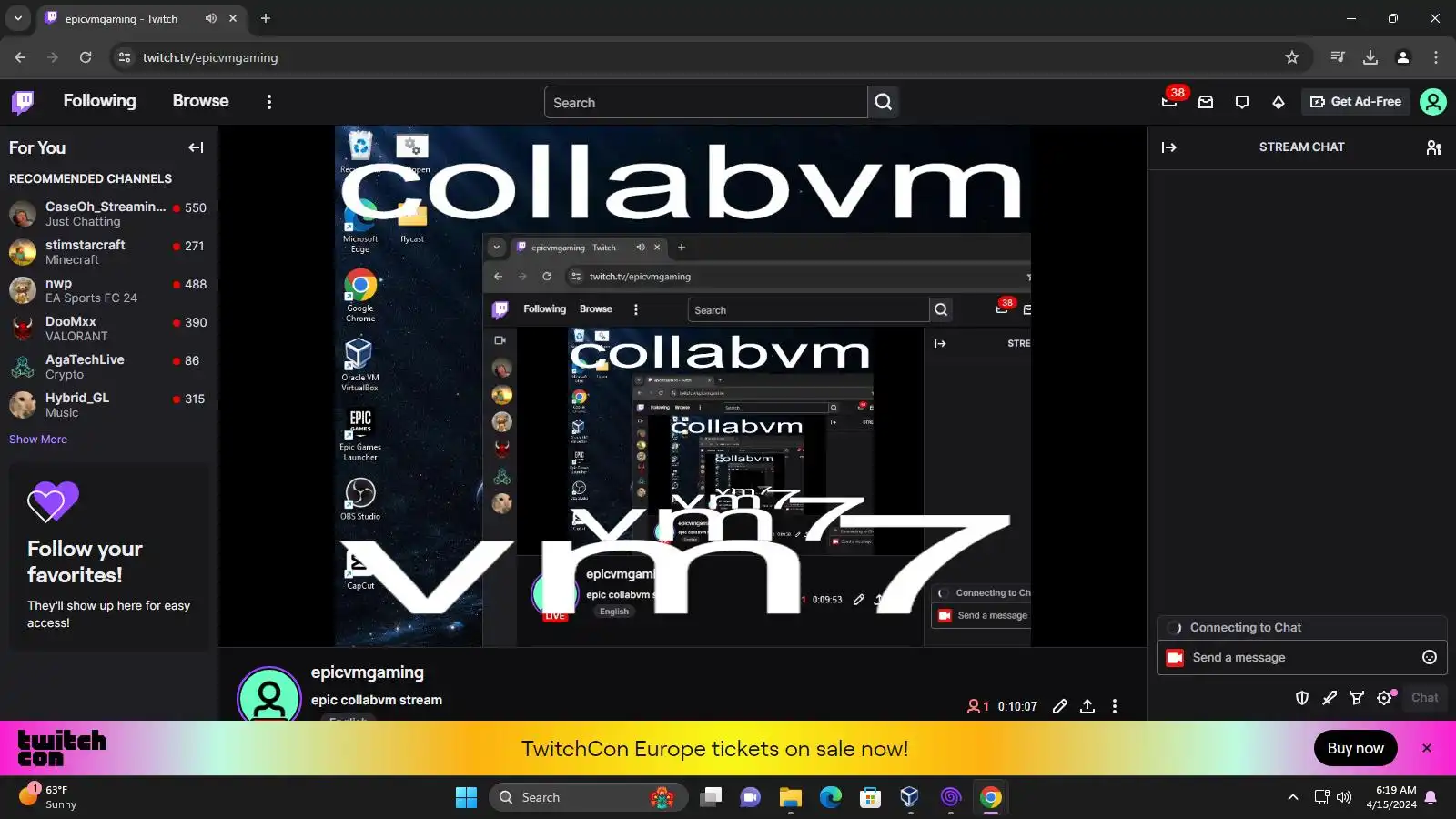Open the volume control in tray
Screen dimensions: 1456x819
(x=1344, y=797)
